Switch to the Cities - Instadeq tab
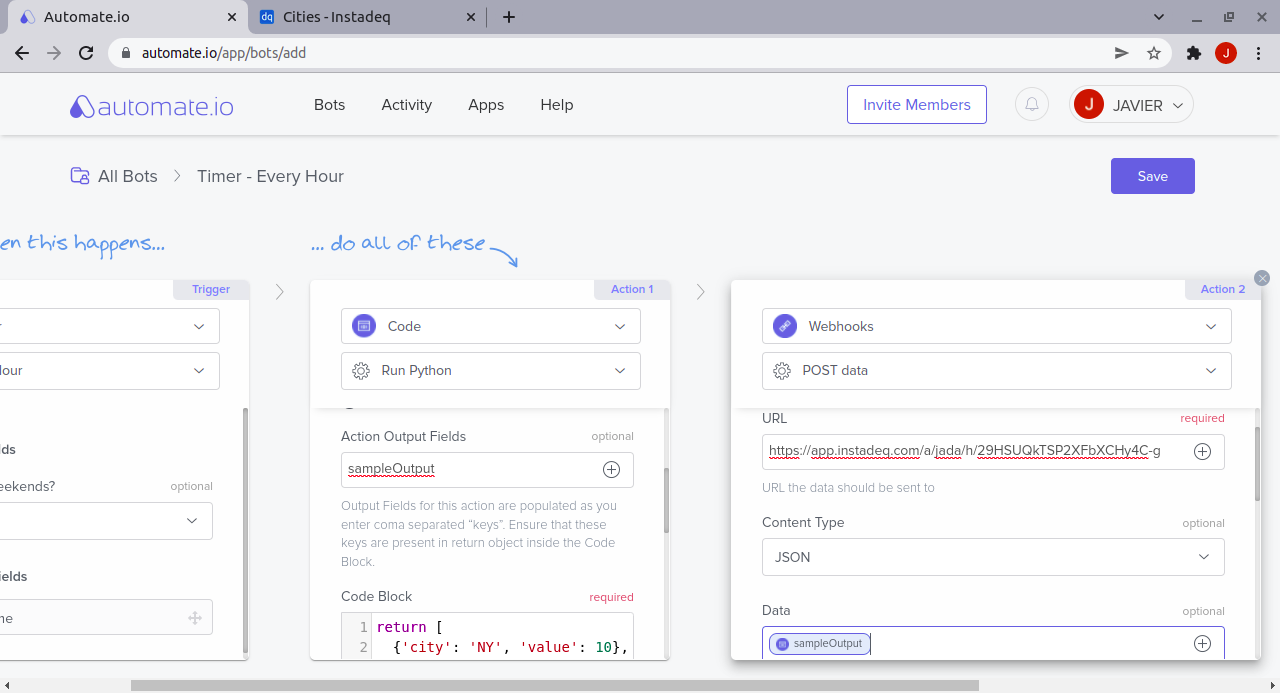The image size is (1280, 693). pos(366,17)
